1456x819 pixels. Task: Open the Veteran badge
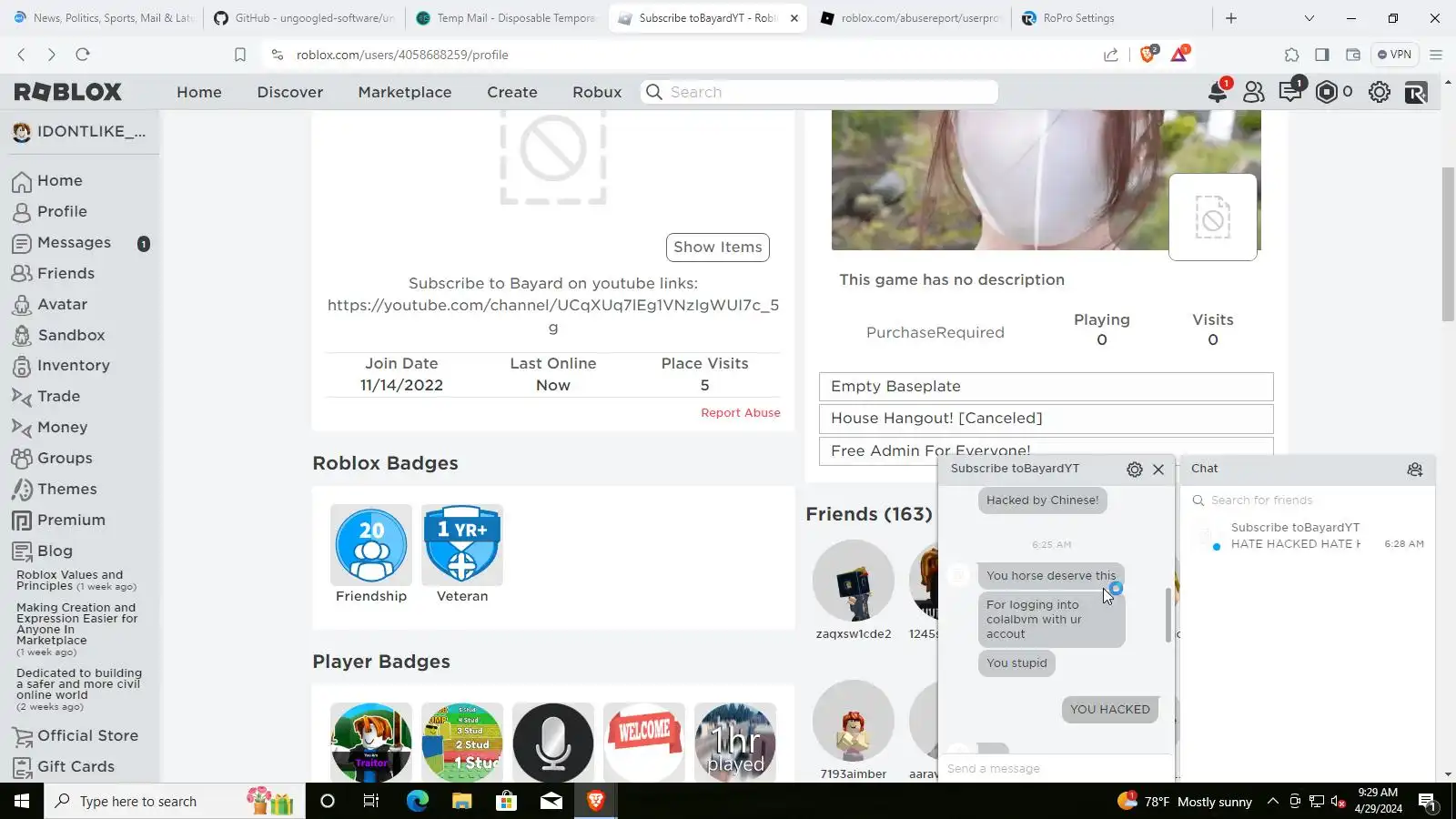[462, 545]
